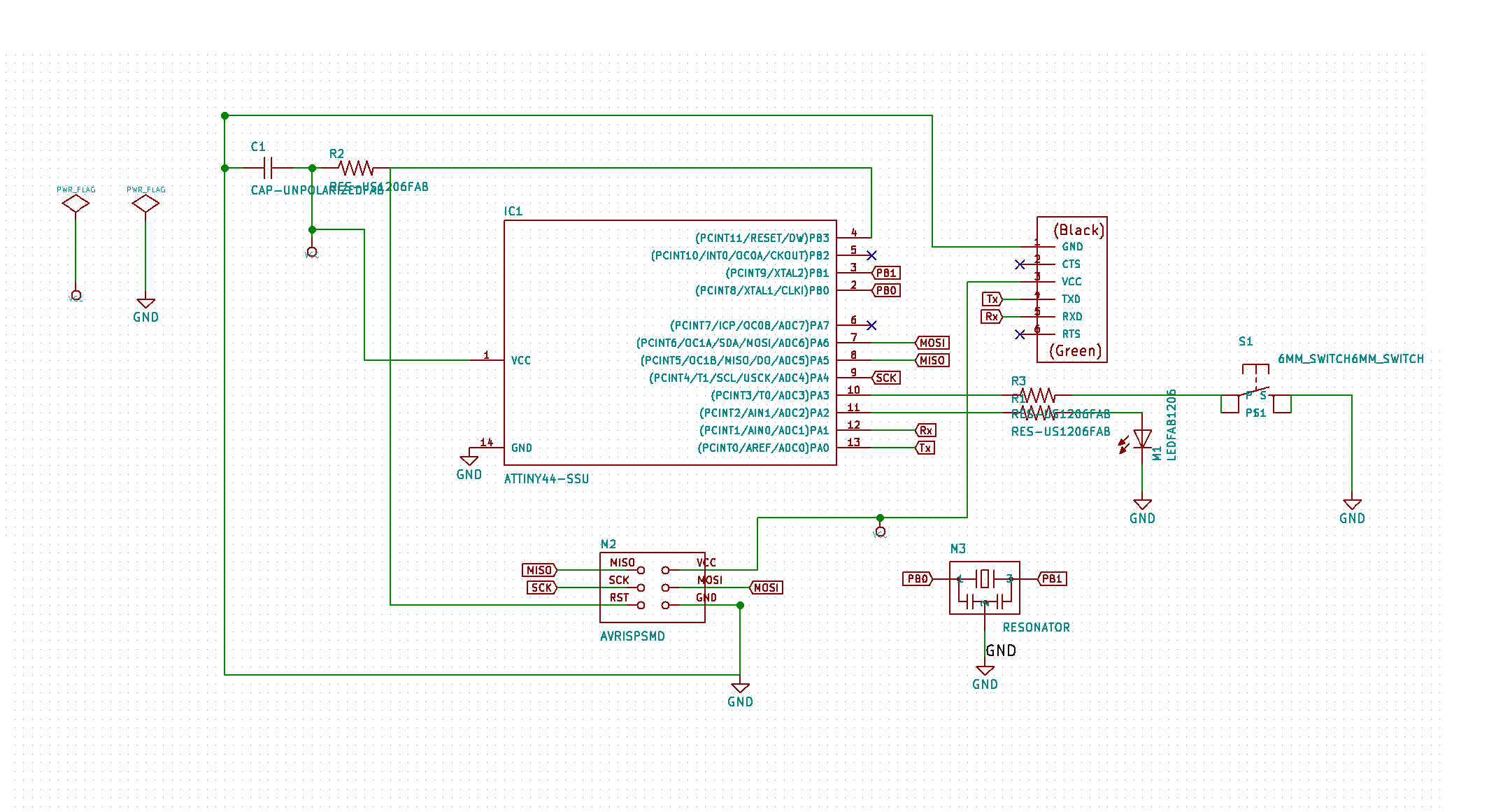
Task: Select the MISO net label left of M2
Action: [539, 570]
